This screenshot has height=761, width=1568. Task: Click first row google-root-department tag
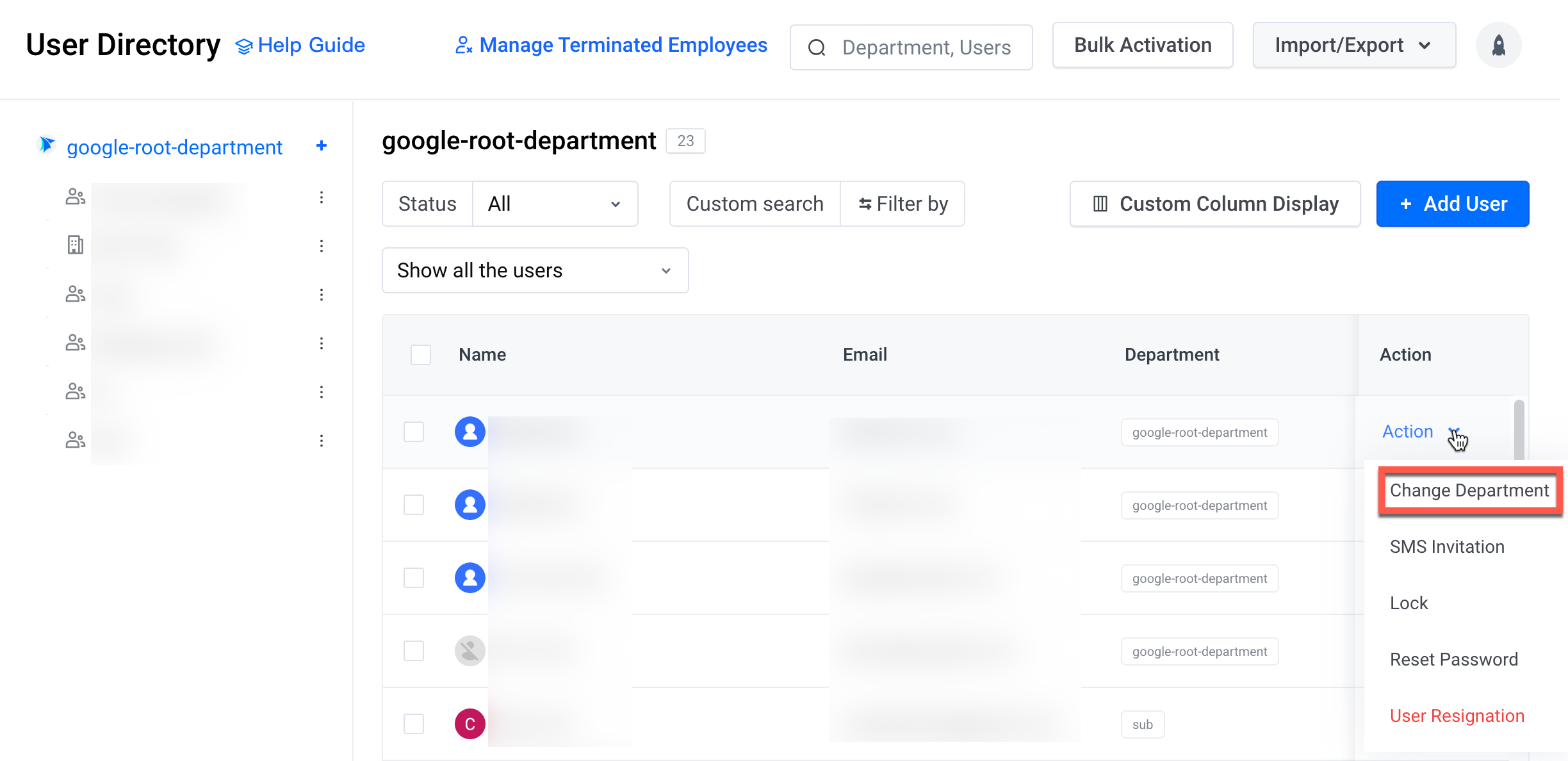click(x=1200, y=432)
